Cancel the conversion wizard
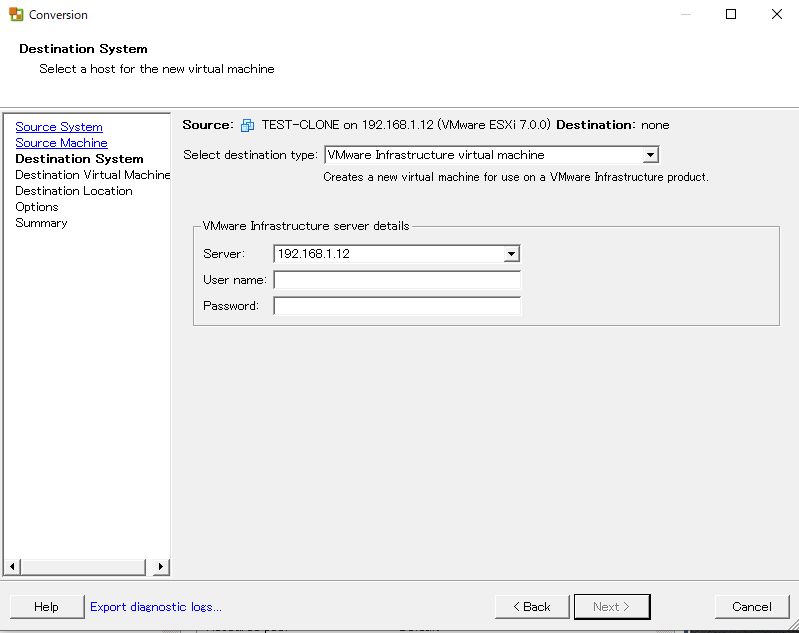 click(x=752, y=606)
